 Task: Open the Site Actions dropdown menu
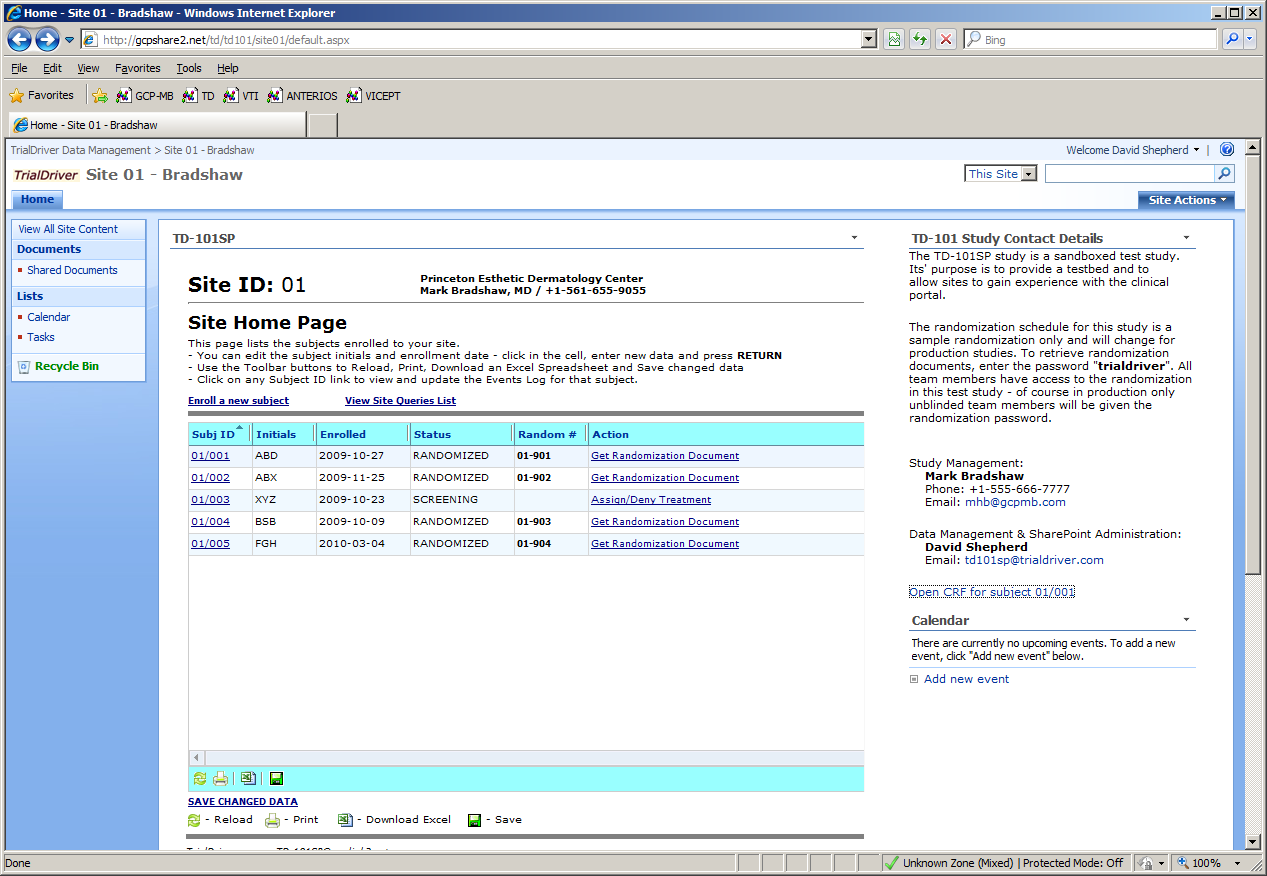pyautogui.click(x=1186, y=200)
